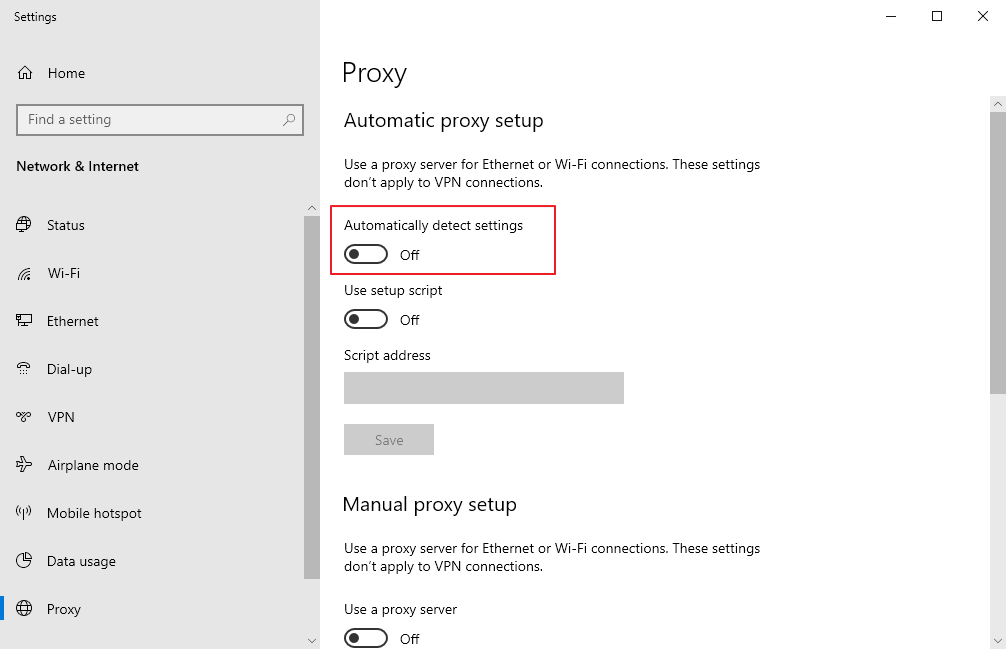Open the Data usage page
The width and height of the screenshot is (1006, 649).
(x=81, y=561)
